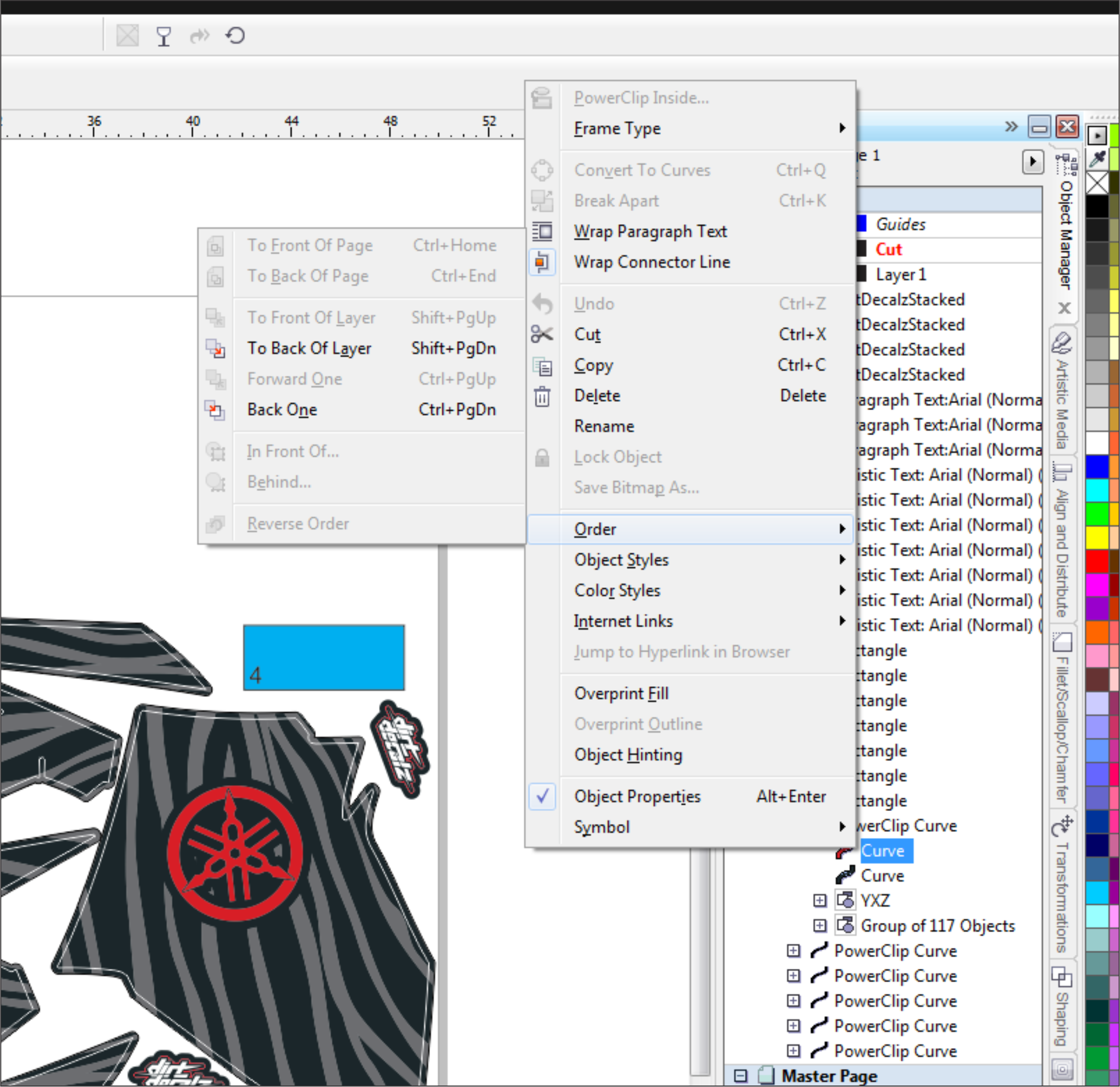Collapse the Master Page node
This screenshot has width=1120, height=1087.
pyautogui.click(x=740, y=1076)
